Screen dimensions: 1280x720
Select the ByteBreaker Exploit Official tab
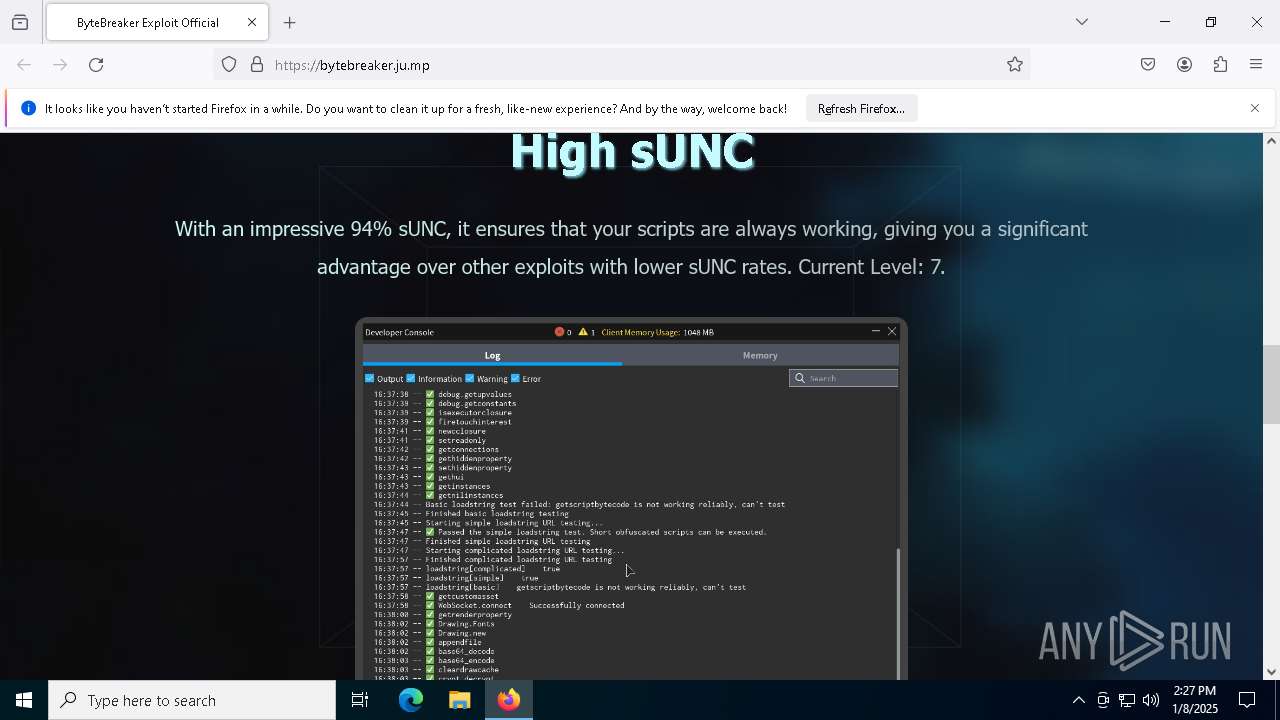pyautogui.click(x=157, y=22)
